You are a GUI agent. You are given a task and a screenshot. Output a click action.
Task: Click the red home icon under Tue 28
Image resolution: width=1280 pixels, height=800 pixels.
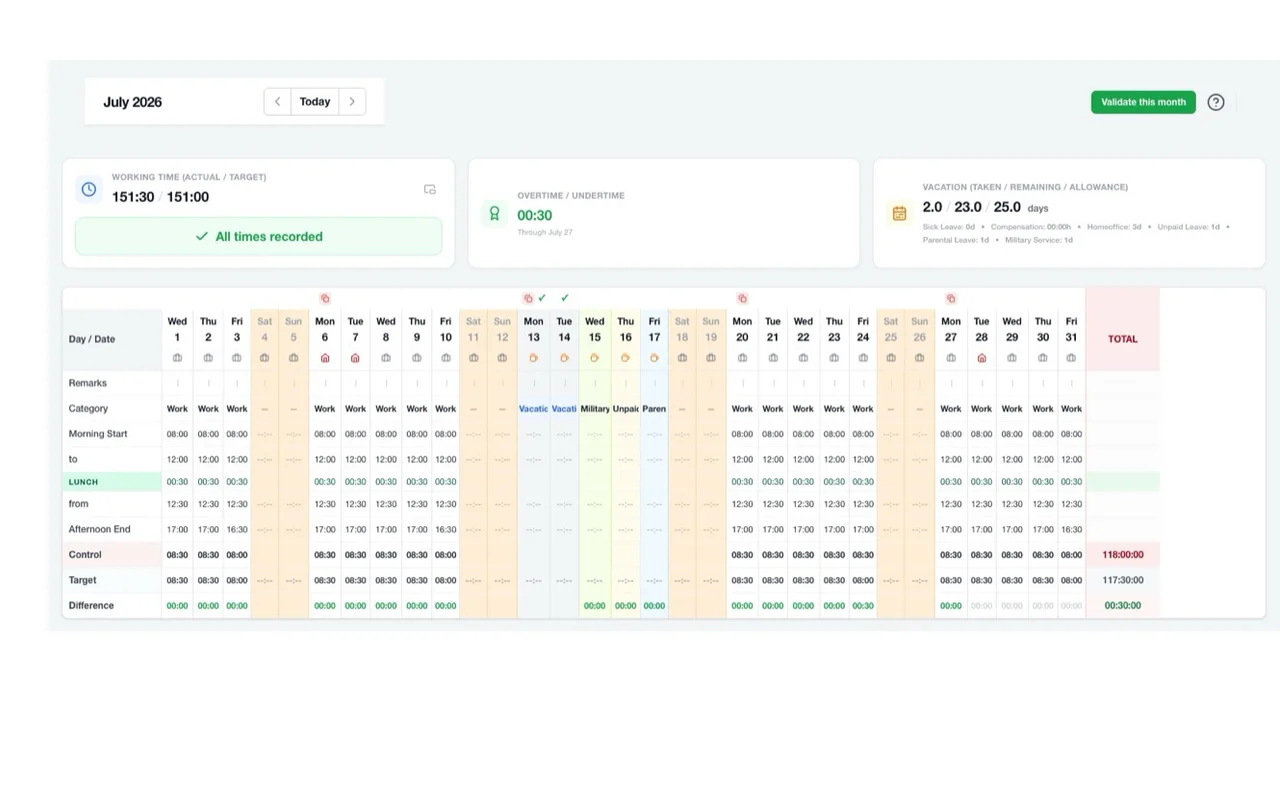982,358
